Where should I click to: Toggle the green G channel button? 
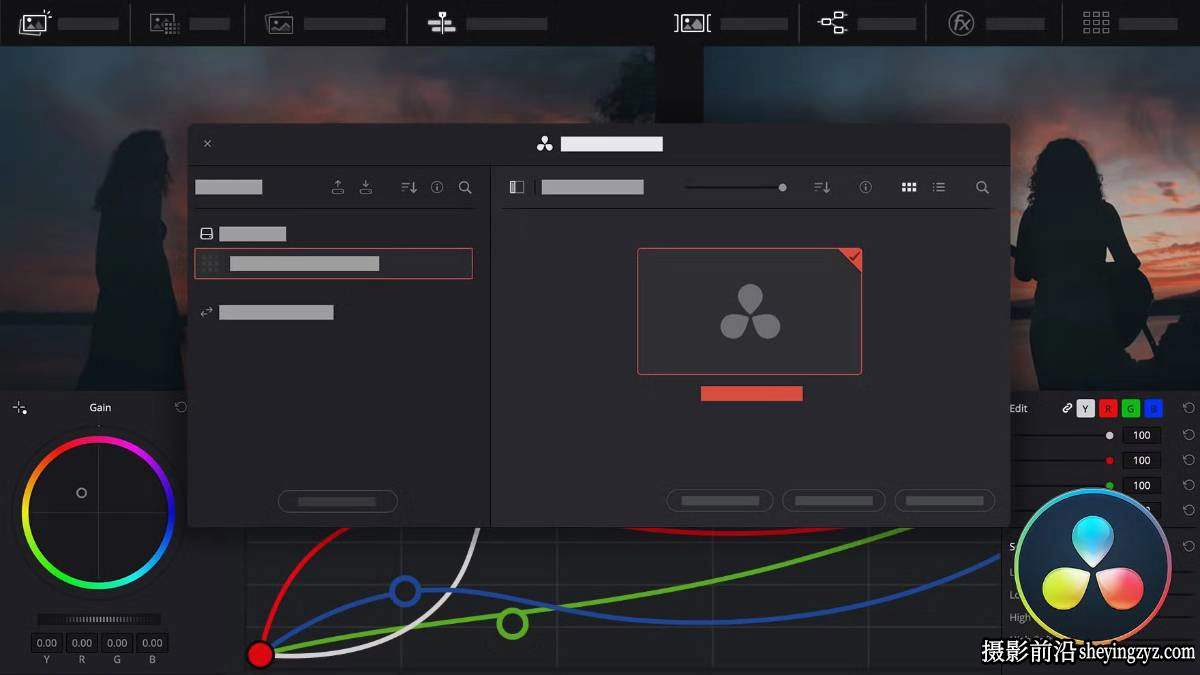(x=1131, y=408)
